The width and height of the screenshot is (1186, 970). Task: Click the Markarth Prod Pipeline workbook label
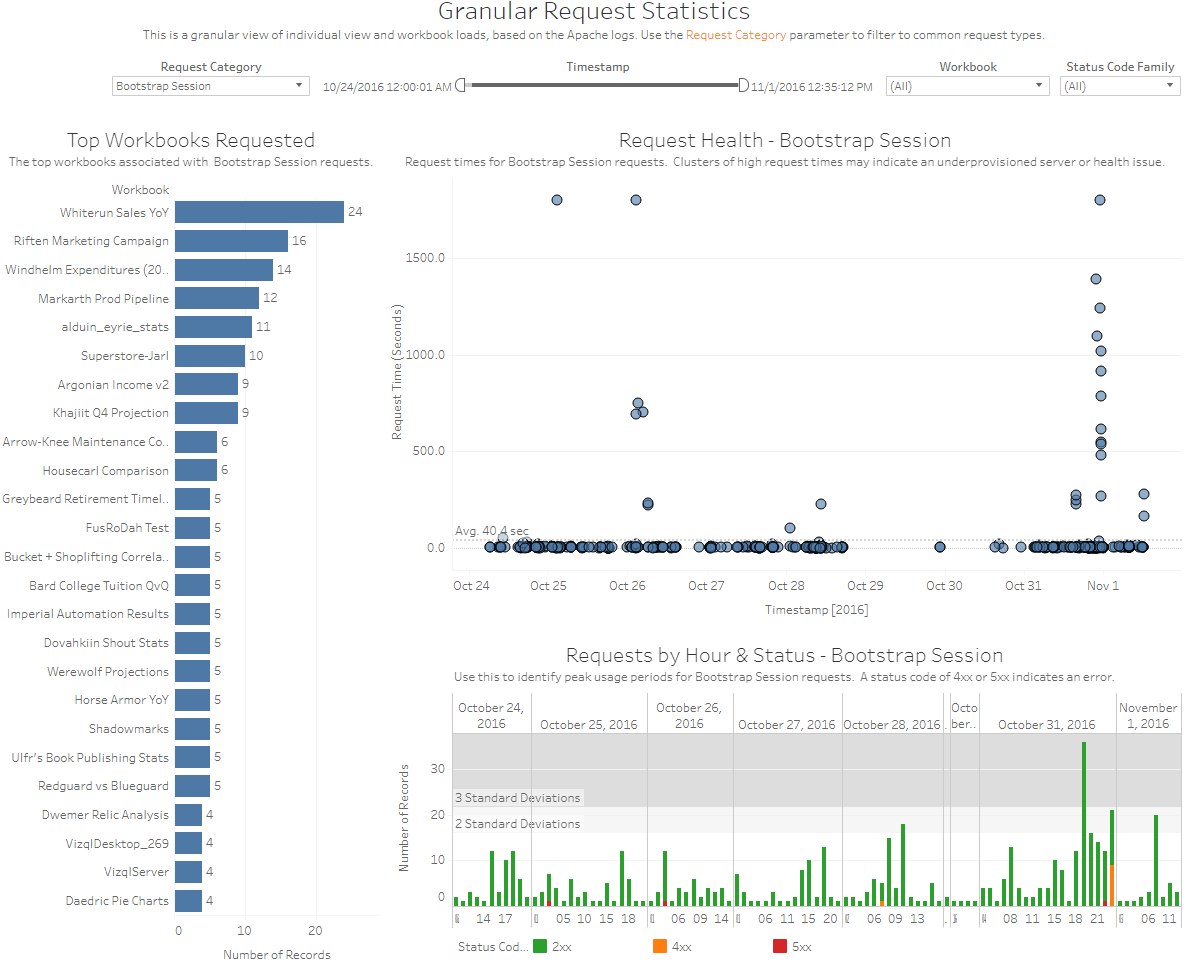[x=104, y=299]
